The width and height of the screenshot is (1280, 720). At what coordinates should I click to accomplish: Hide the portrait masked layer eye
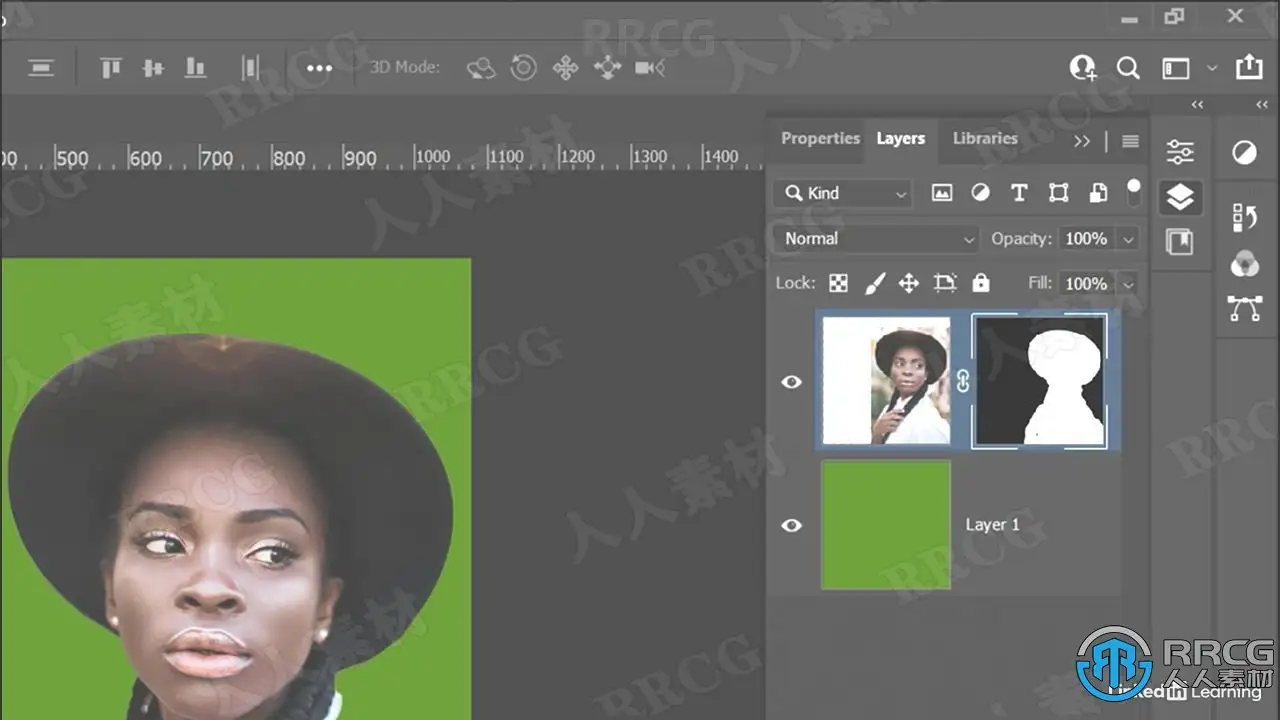[791, 381]
